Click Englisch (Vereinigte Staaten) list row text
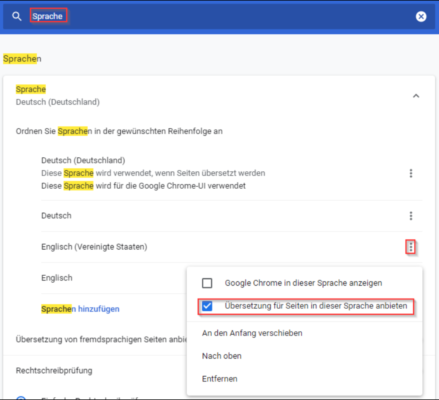This screenshot has width=439, height=400. click(94, 247)
